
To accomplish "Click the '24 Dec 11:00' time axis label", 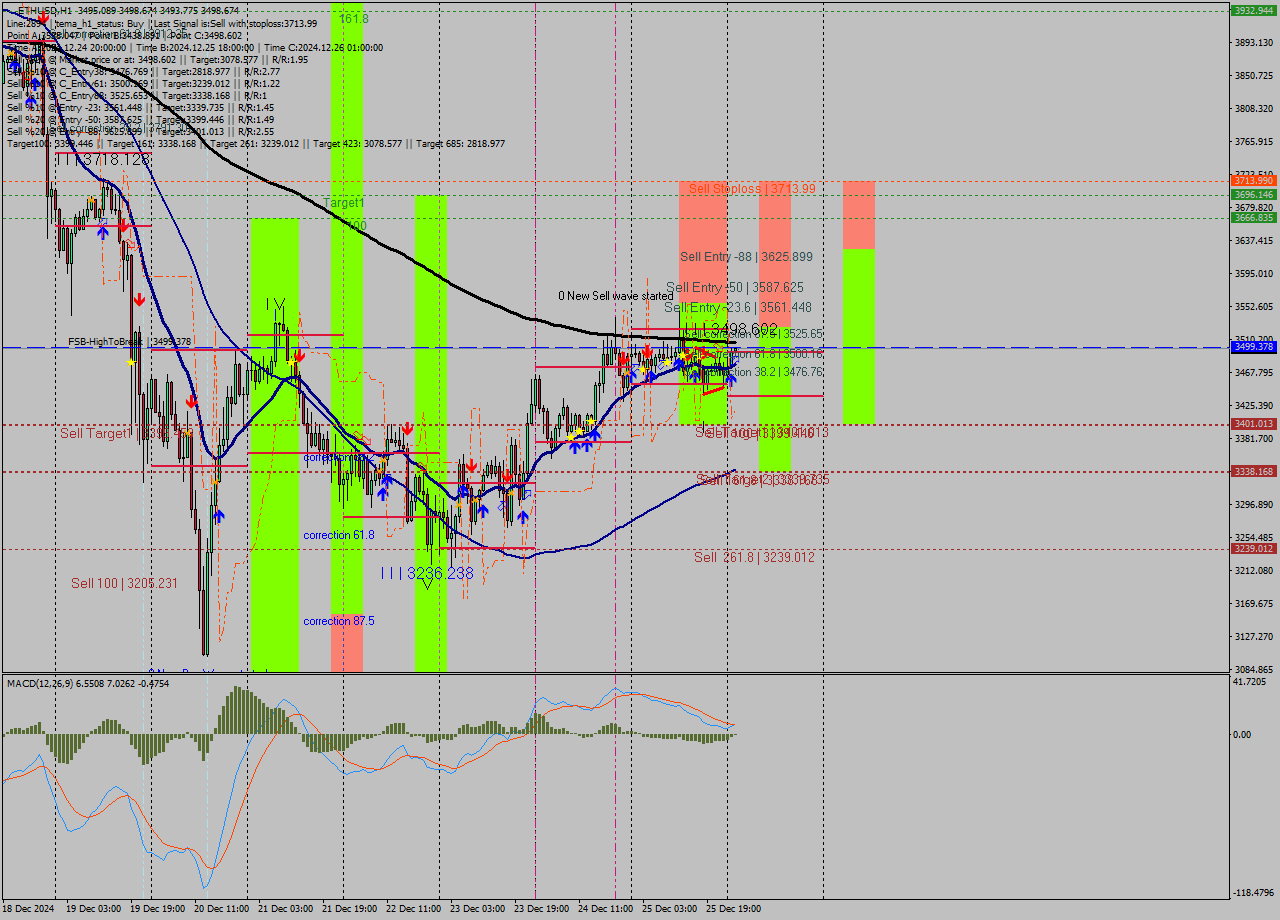I will click(606, 909).
